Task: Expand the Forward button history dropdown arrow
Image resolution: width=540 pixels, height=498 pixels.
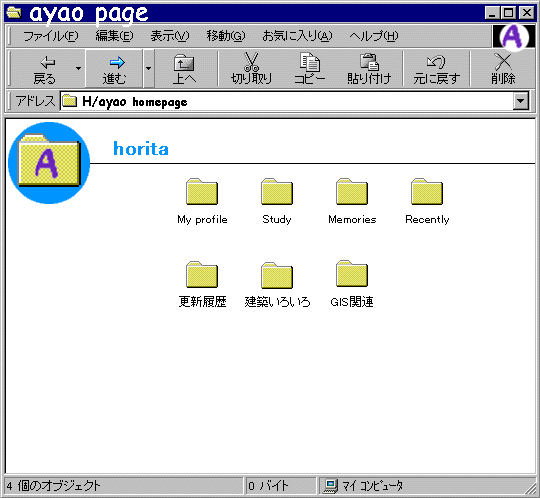Action: tap(148, 68)
